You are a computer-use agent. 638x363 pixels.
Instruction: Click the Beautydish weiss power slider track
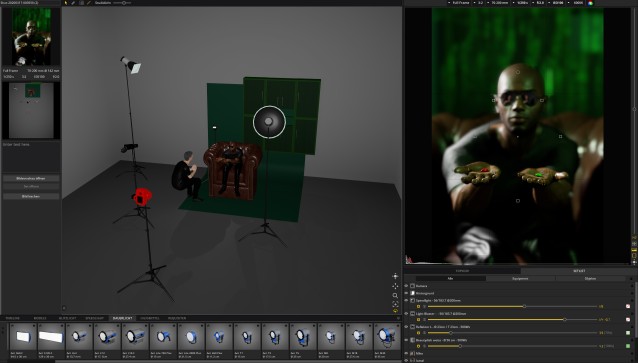[512, 346]
